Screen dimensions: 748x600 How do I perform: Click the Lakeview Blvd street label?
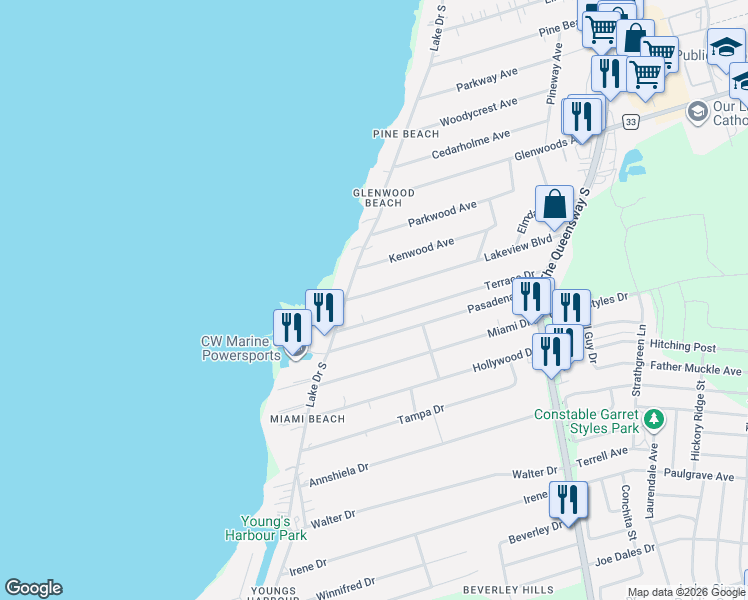coord(518,248)
